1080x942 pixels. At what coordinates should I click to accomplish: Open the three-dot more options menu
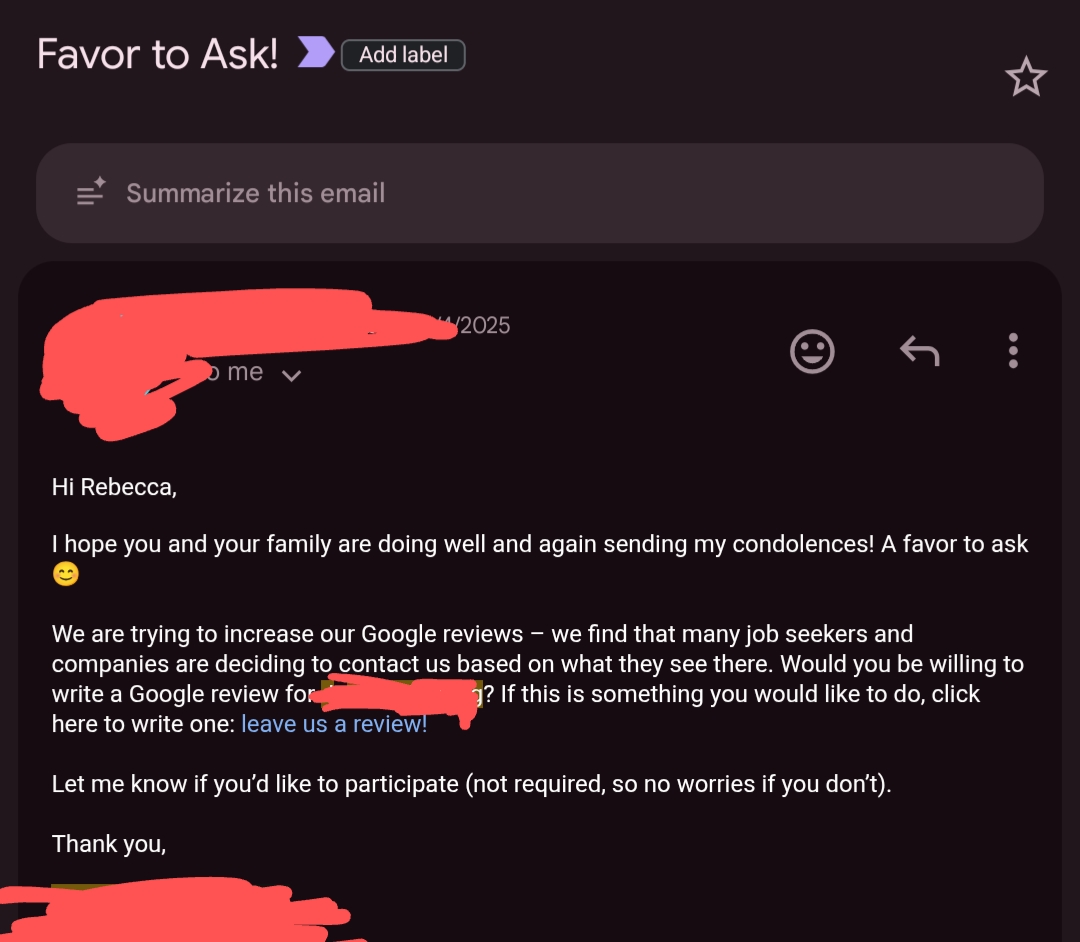[x=1013, y=351]
